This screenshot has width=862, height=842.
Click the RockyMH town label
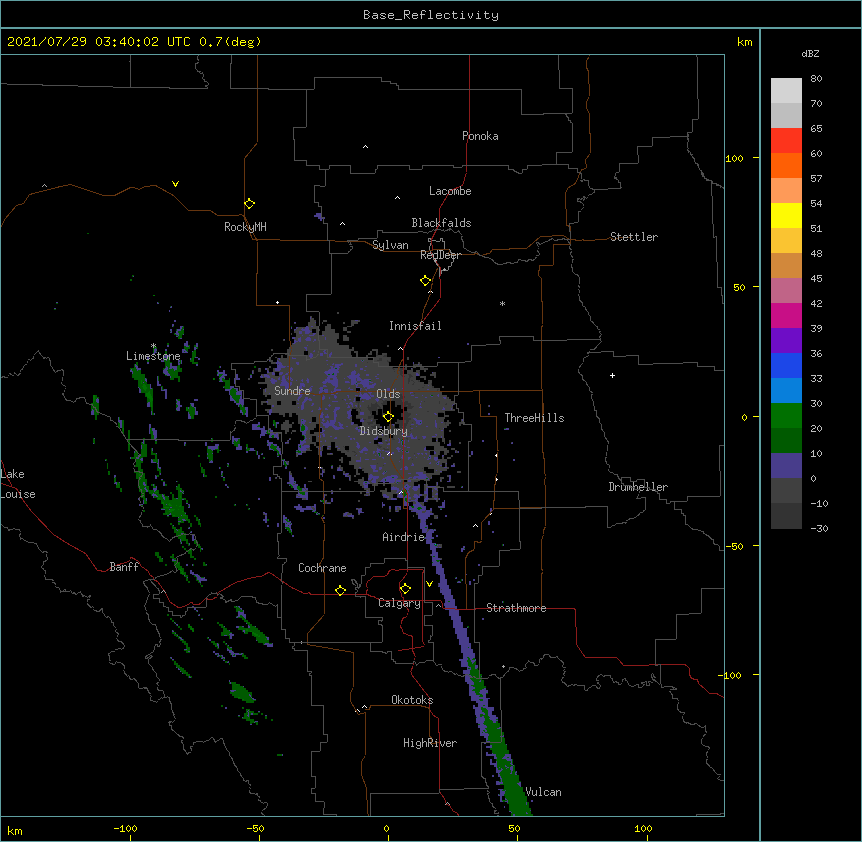pyautogui.click(x=245, y=227)
